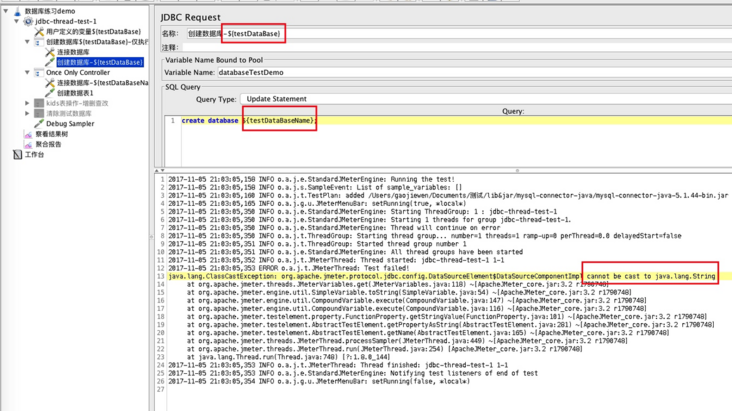This screenshot has height=411, width=732.
Task: Click the 用户定义的变量 config element icon
Action: (39, 32)
